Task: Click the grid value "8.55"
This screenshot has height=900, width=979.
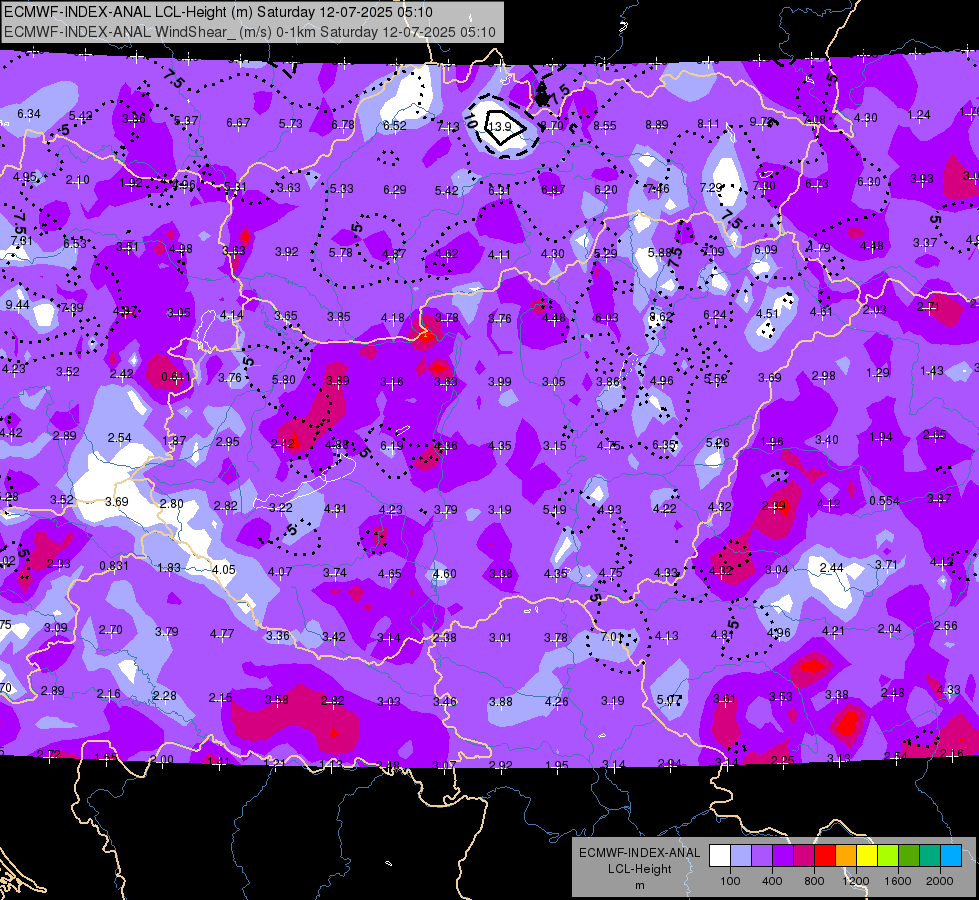Action: [x=604, y=126]
